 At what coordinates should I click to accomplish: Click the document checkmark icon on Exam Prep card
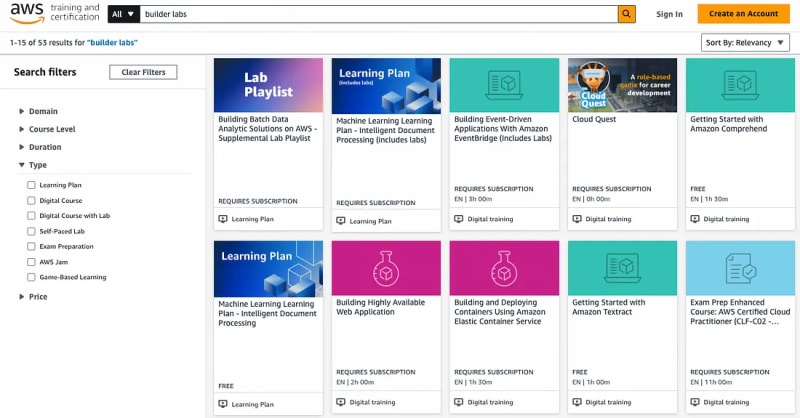740,268
